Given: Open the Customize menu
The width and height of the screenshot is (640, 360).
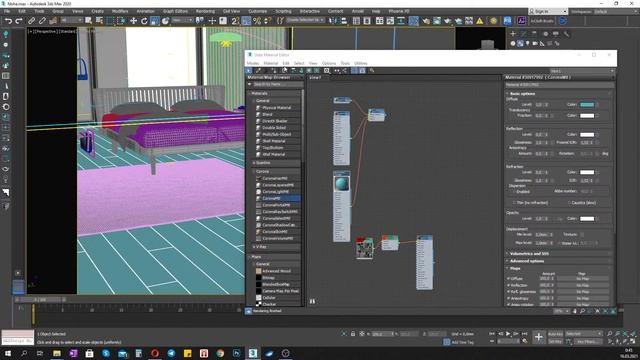Looking at the screenshot, I should tap(258, 11).
